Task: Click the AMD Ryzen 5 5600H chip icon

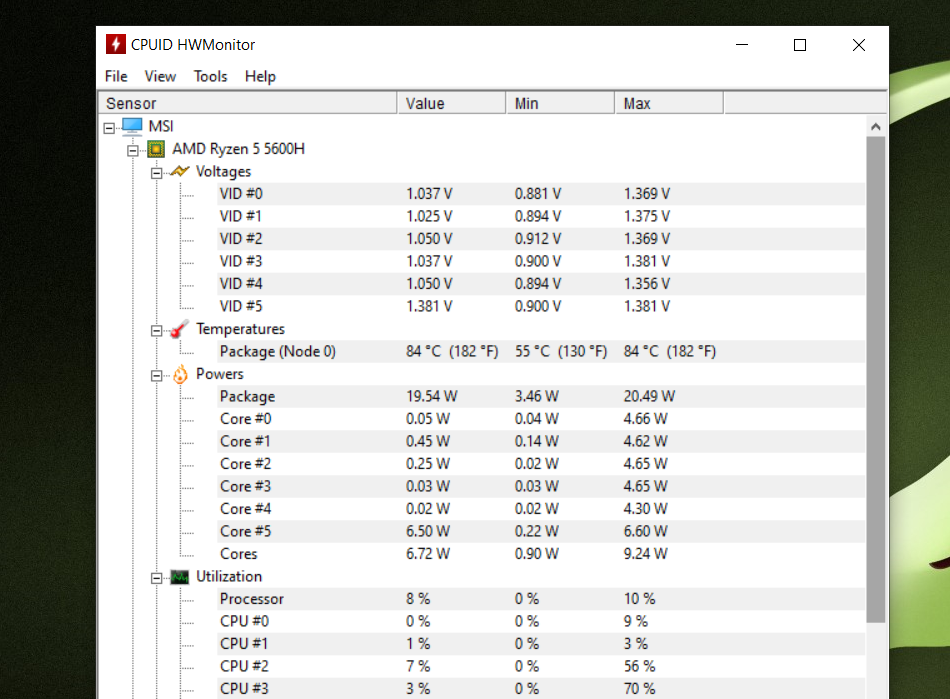Action: [x=156, y=149]
